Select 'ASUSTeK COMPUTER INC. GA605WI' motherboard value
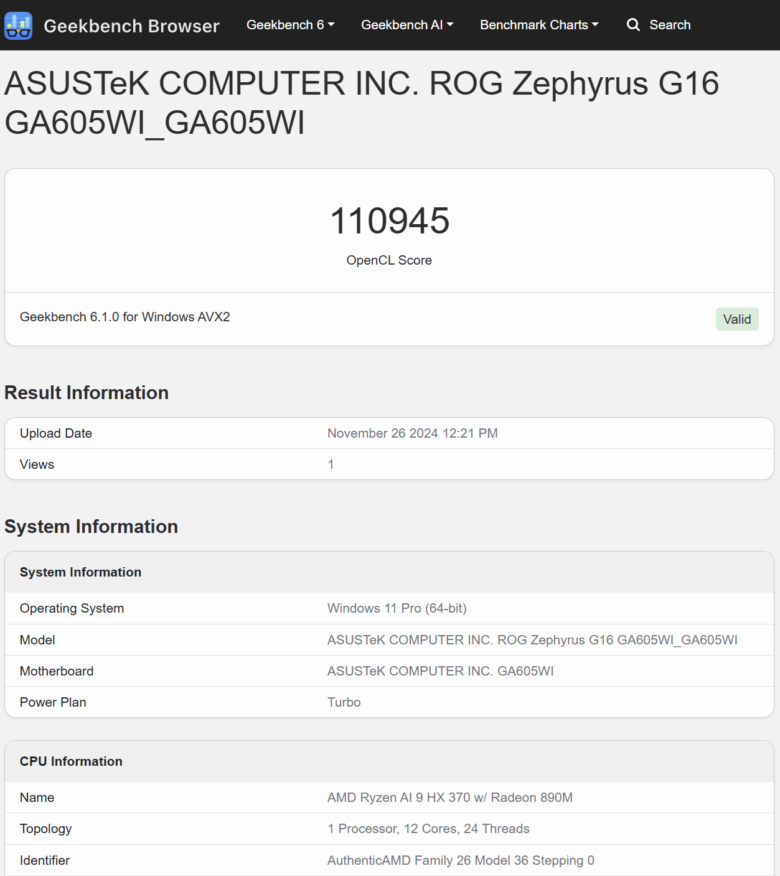 click(x=440, y=671)
